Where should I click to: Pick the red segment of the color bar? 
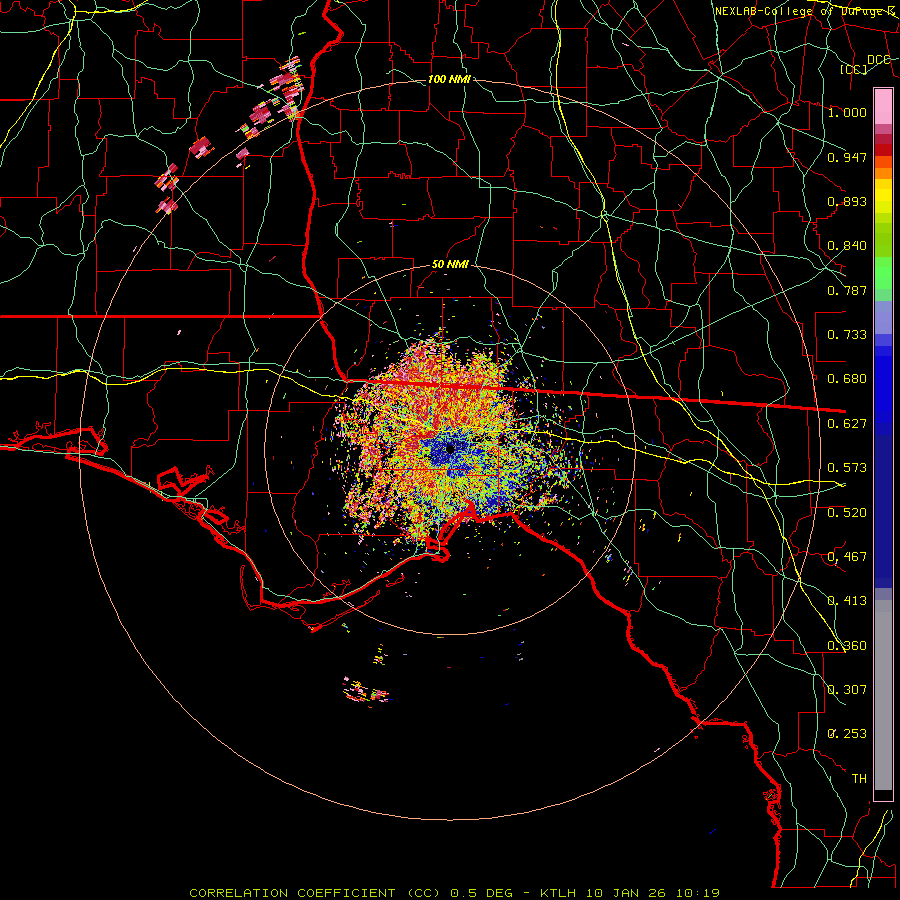[883, 150]
